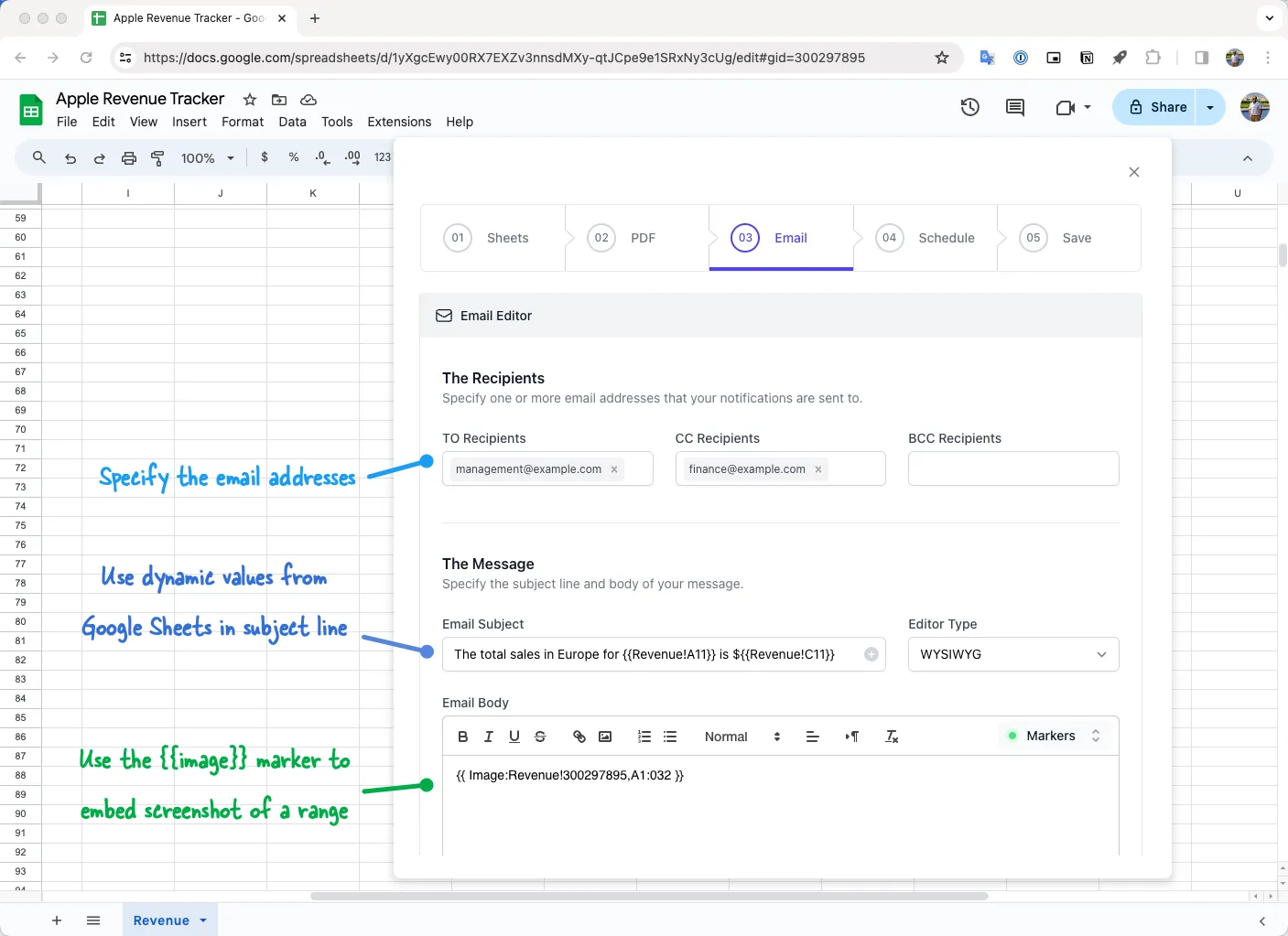Open version history in Google Sheets
Viewport: 1288px width, 936px height.
click(x=970, y=107)
